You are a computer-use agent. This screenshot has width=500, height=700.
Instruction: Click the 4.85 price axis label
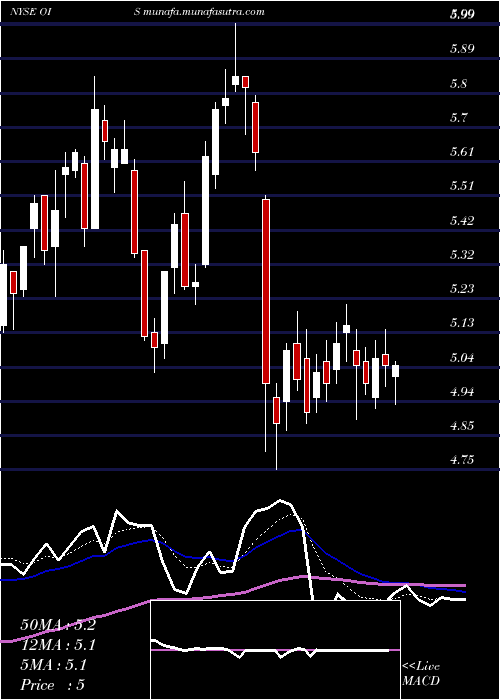(x=462, y=425)
